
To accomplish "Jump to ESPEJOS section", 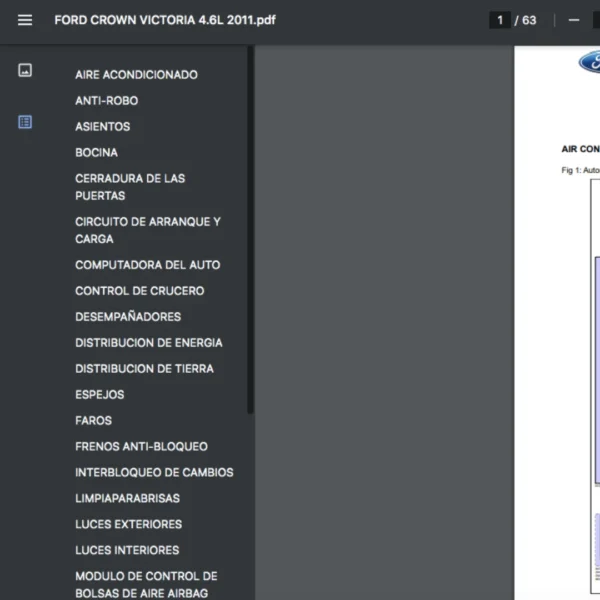I will click(x=99, y=395).
